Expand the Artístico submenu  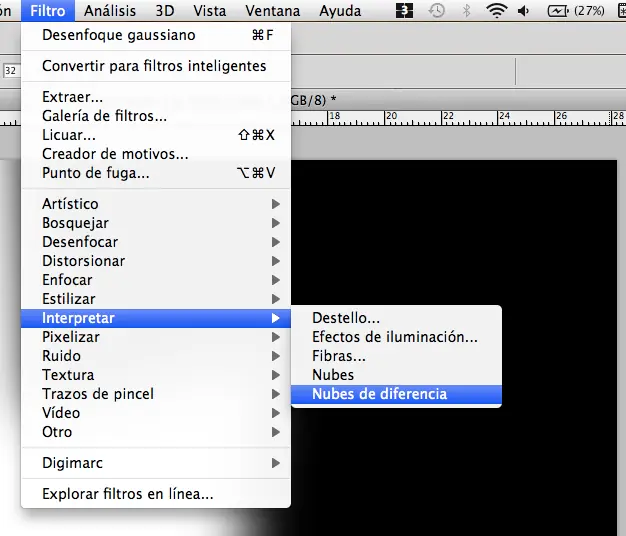coord(156,204)
